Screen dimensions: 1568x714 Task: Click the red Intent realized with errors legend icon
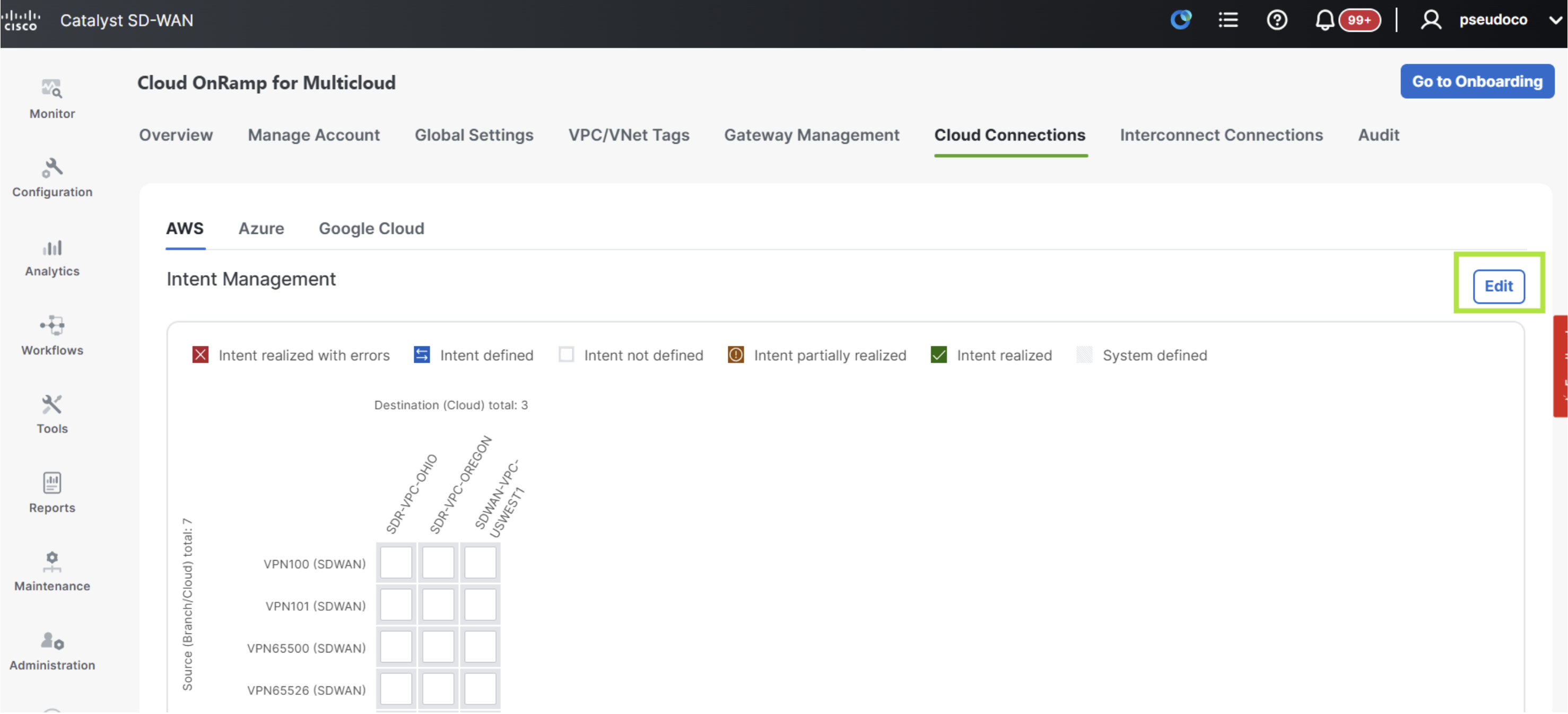pyautogui.click(x=201, y=355)
